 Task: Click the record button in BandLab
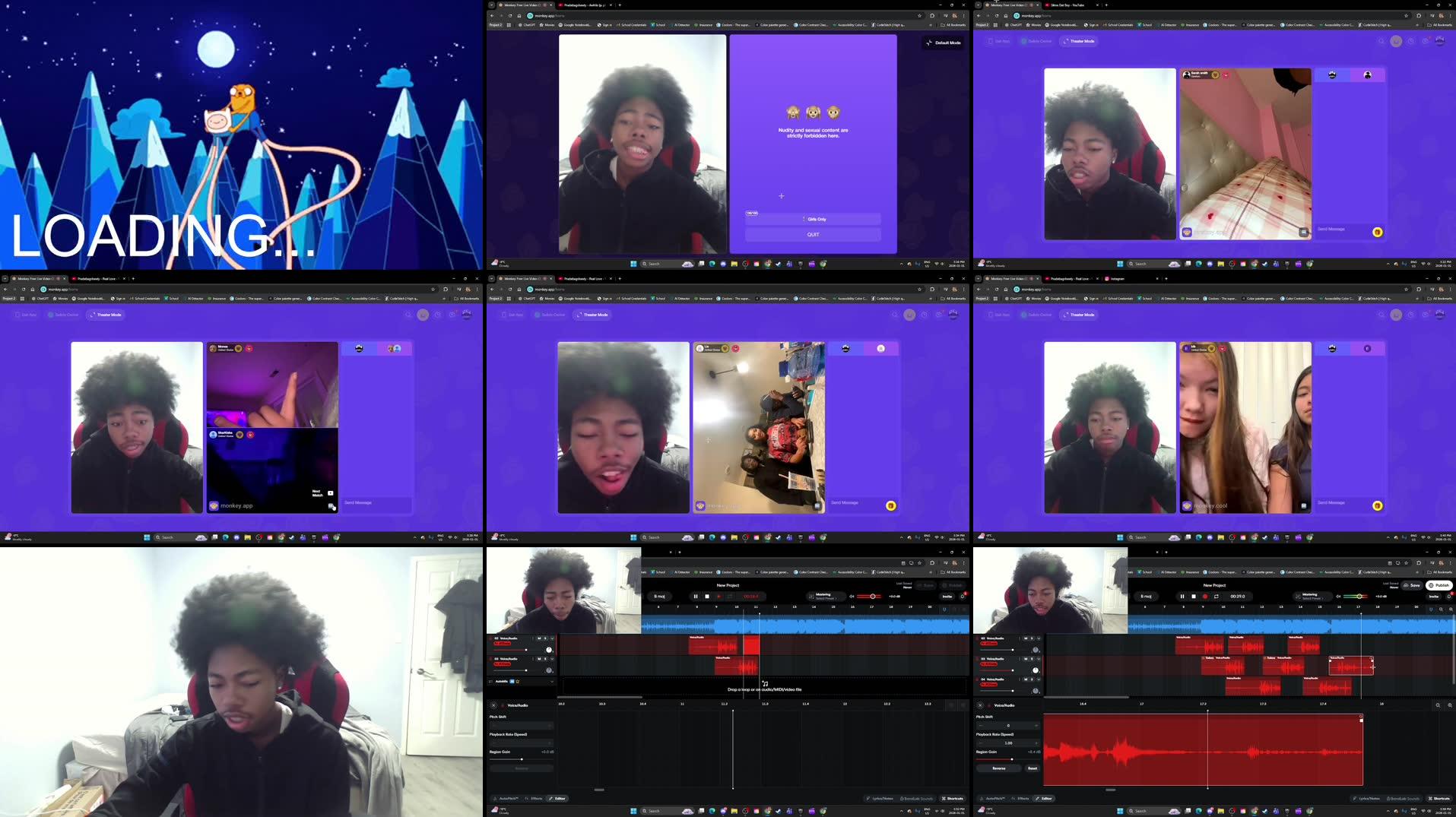click(x=1204, y=597)
